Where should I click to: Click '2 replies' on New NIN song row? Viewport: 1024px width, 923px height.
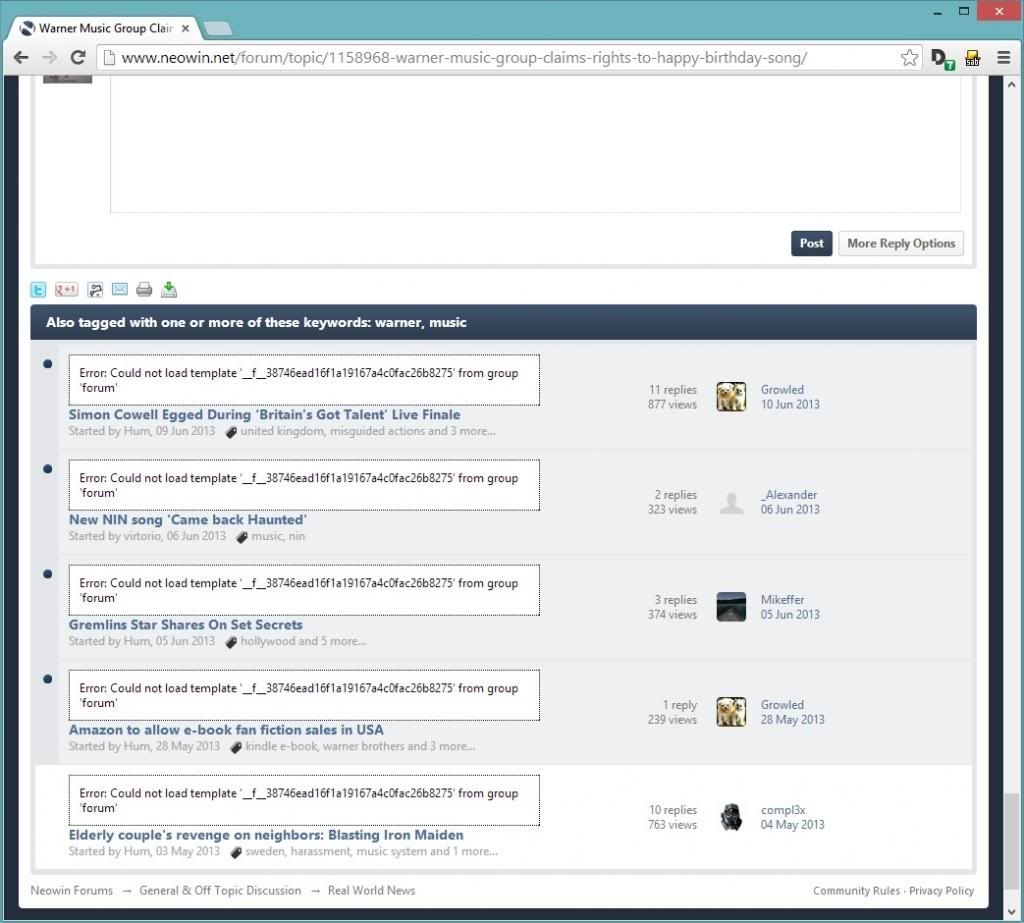point(675,494)
